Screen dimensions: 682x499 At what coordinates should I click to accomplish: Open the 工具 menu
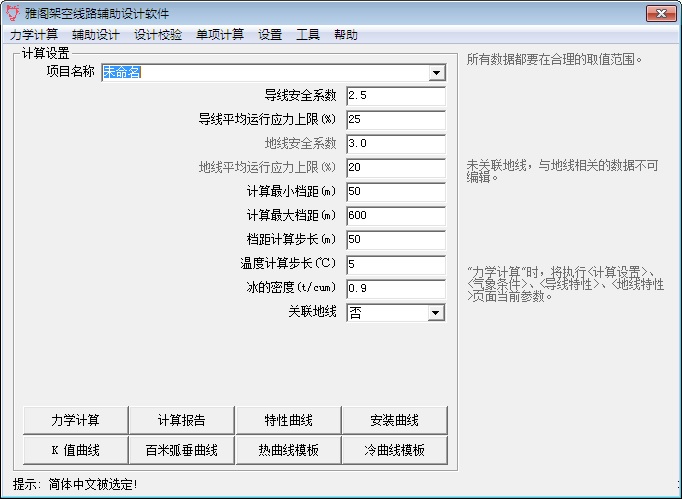pos(308,34)
